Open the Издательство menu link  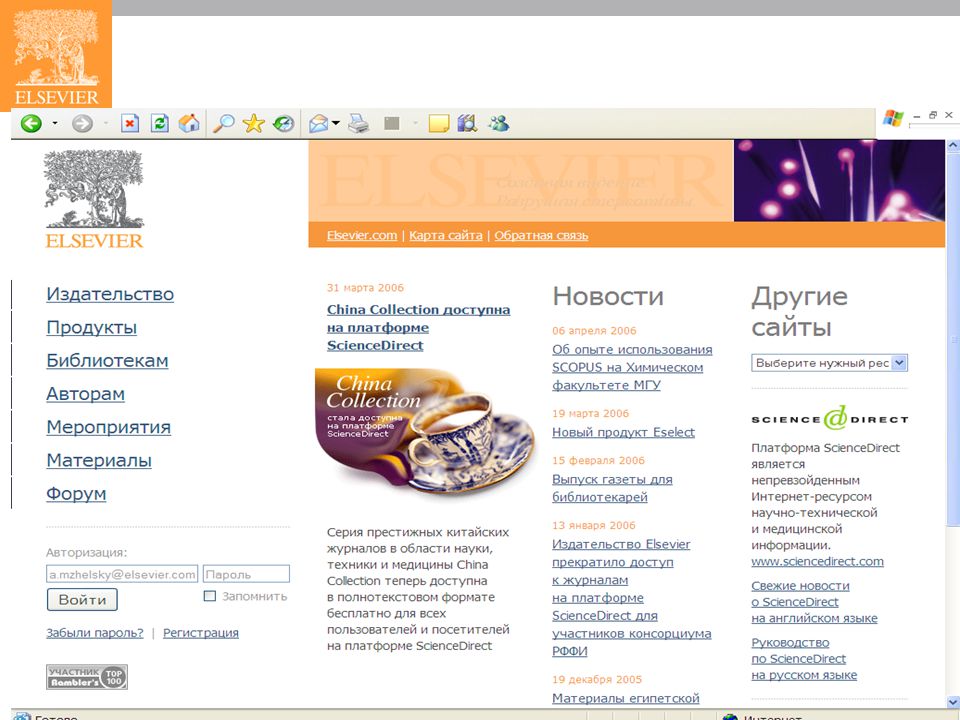110,294
